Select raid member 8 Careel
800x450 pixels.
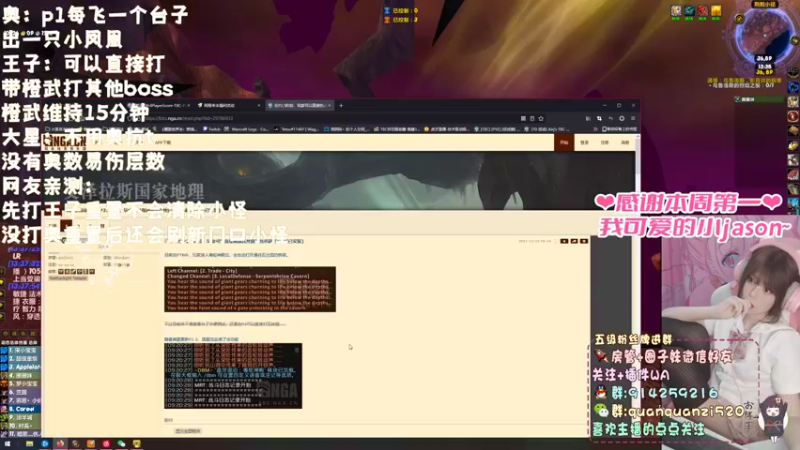tap(20, 409)
